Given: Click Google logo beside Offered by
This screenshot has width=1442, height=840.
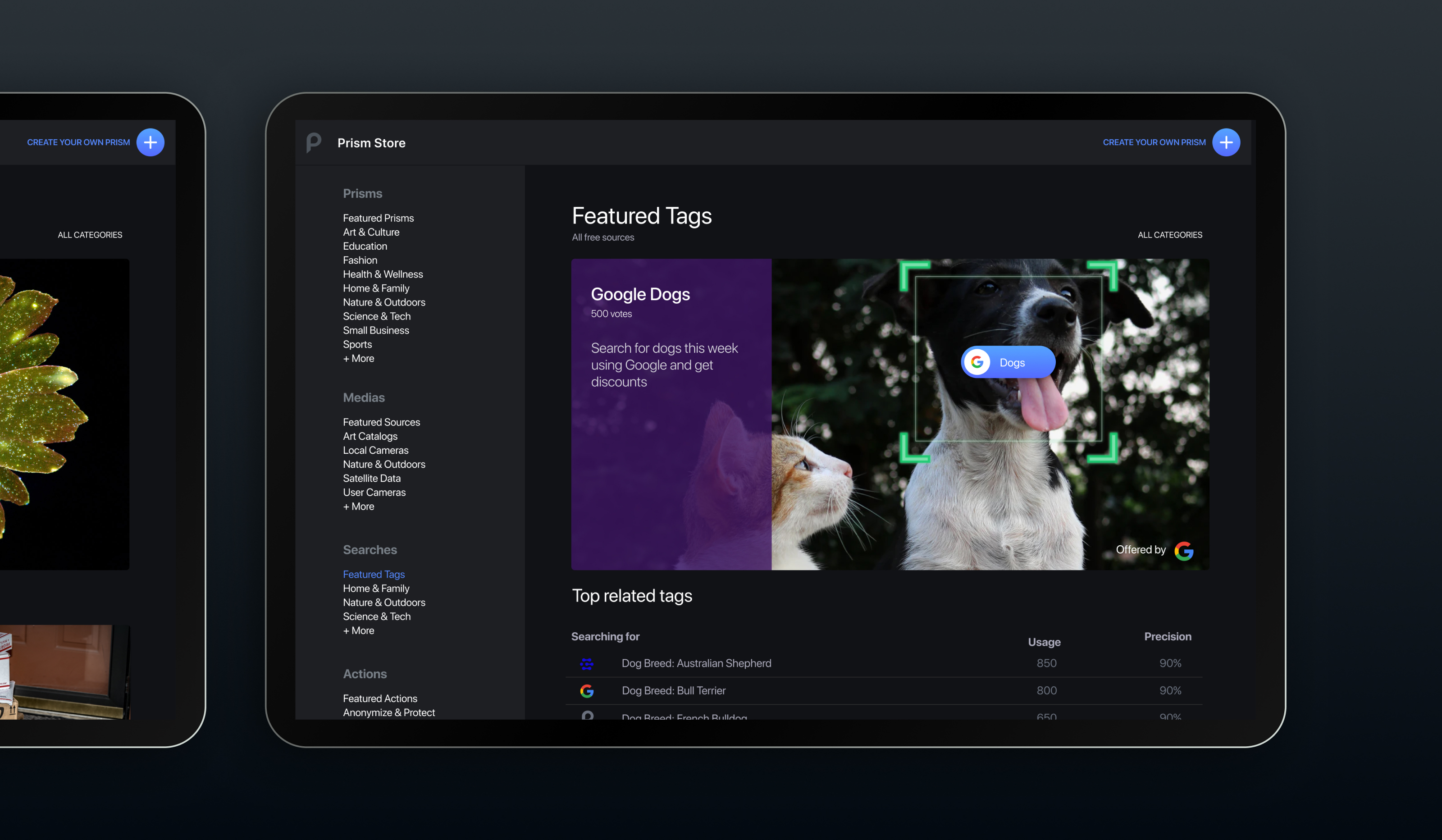Looking at the screenshot, I should 1183,551.
